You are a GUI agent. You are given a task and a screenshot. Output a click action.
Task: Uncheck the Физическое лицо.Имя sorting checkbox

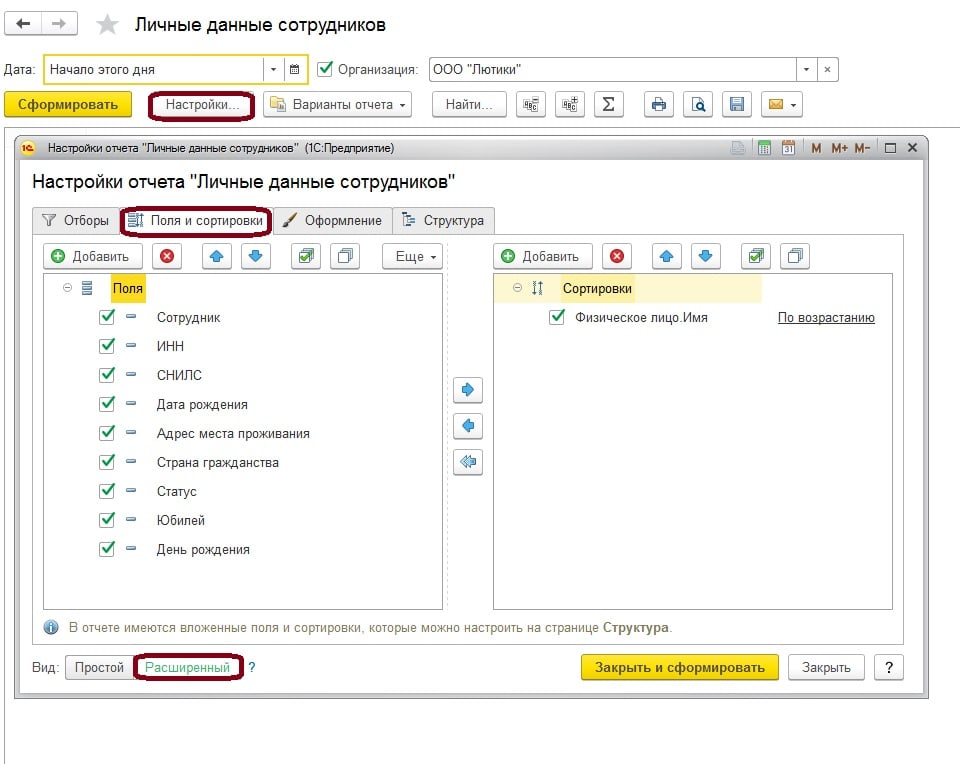558,318
